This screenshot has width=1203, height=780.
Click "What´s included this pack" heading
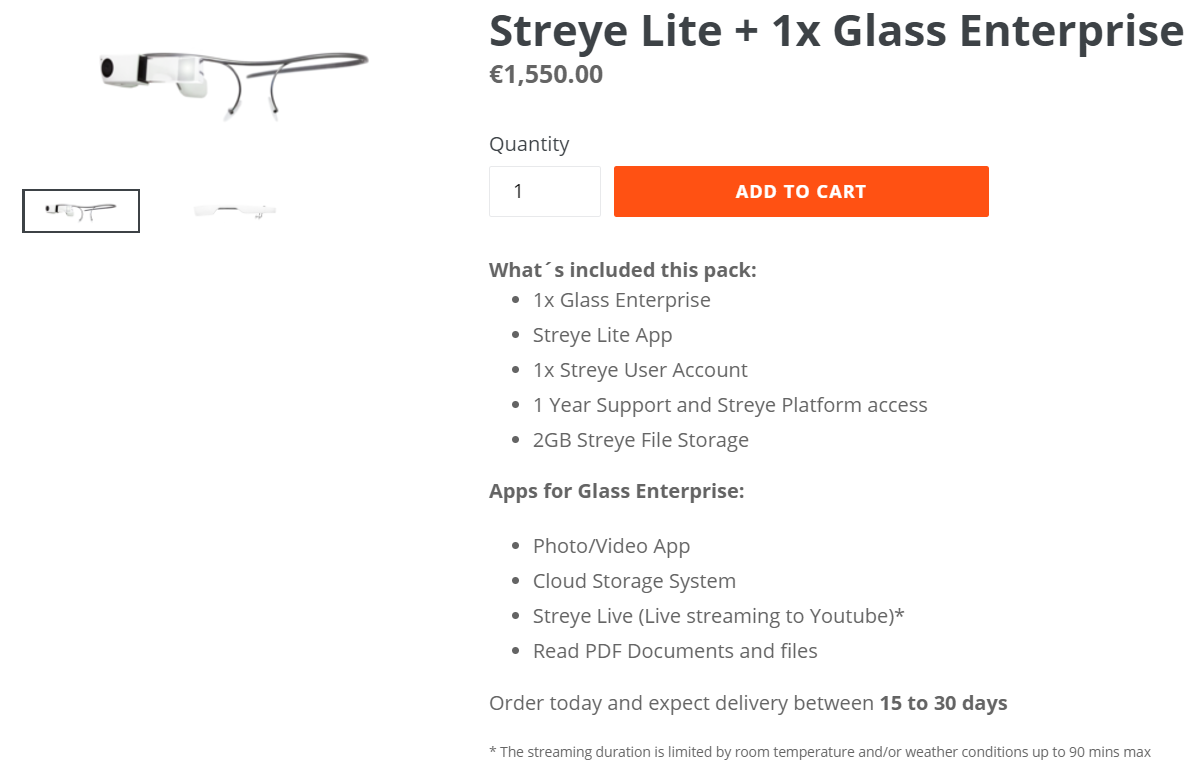tap(623, 270)
